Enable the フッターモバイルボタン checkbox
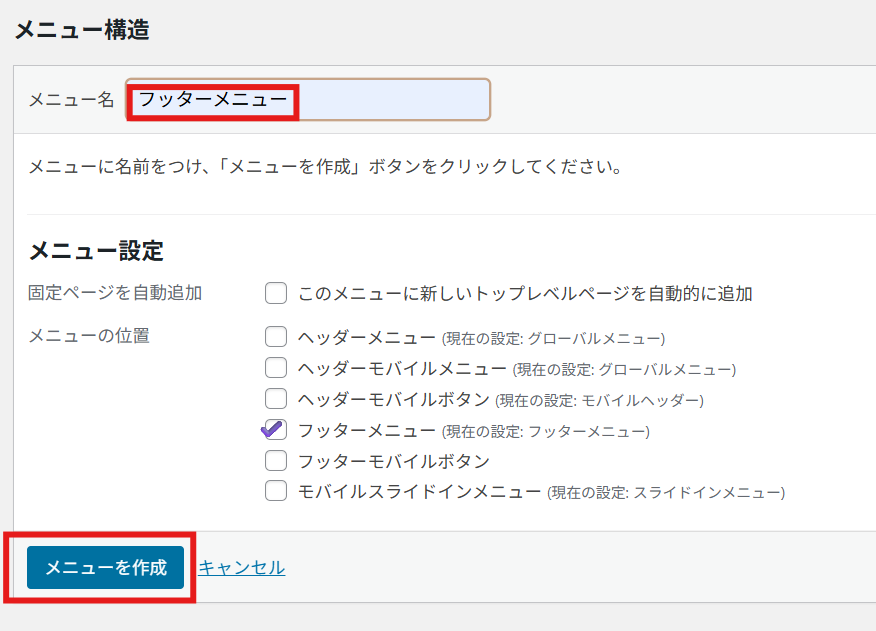Image resolution: width=876 pixels, height=631 pixels. pos(276,461)
